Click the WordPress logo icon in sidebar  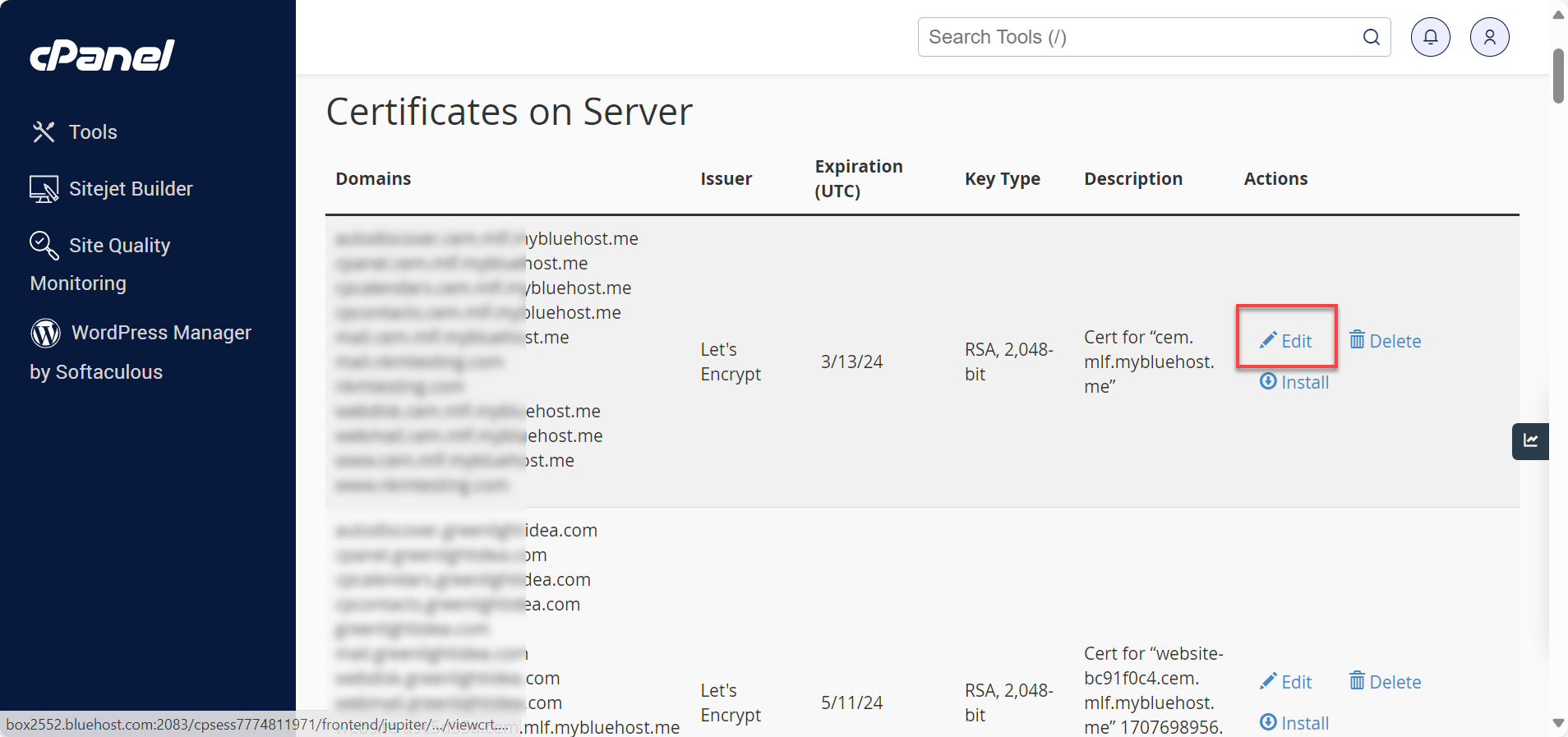46,333
